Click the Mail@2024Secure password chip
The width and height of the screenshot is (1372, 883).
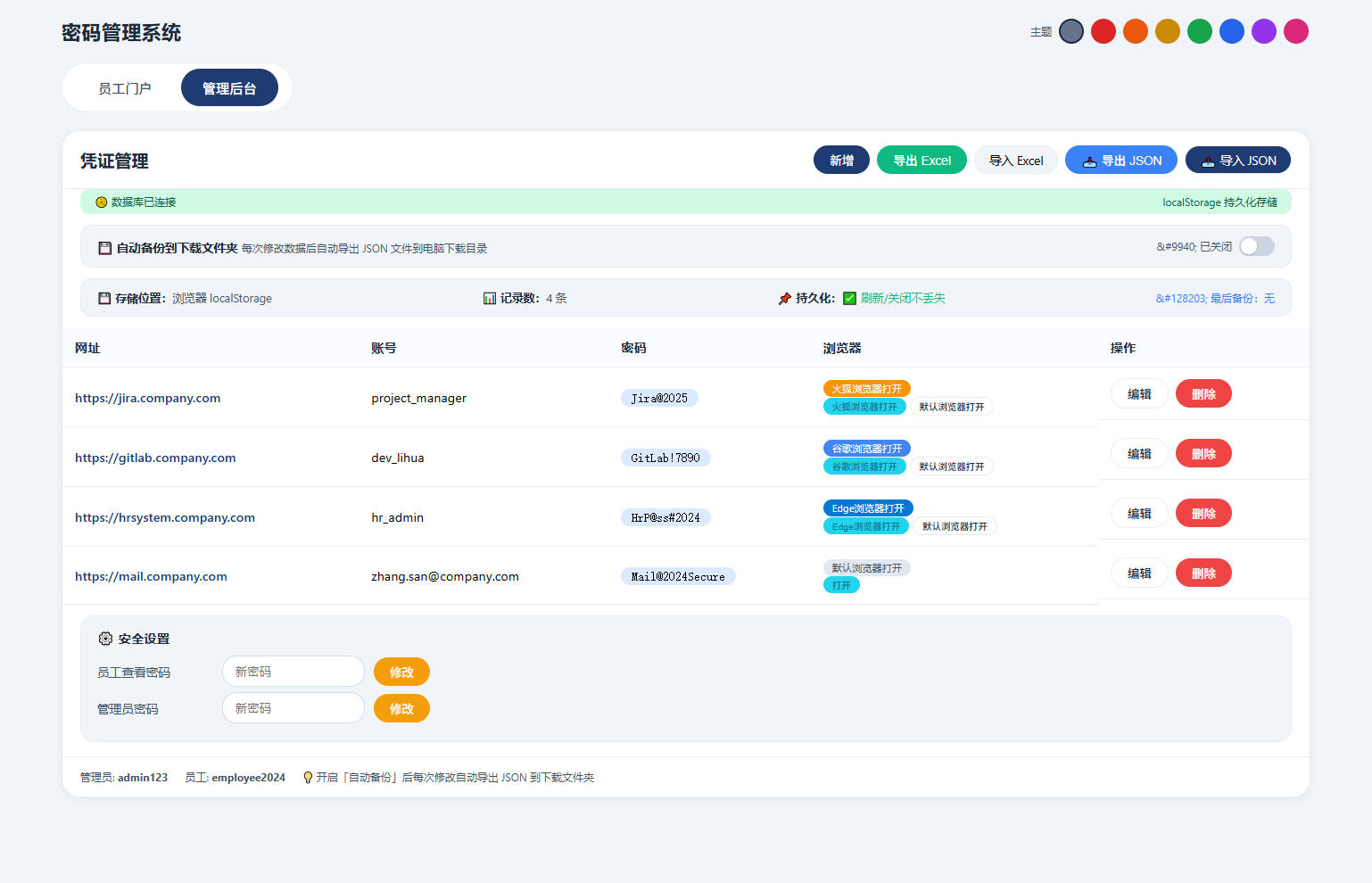tap(678, 576)
